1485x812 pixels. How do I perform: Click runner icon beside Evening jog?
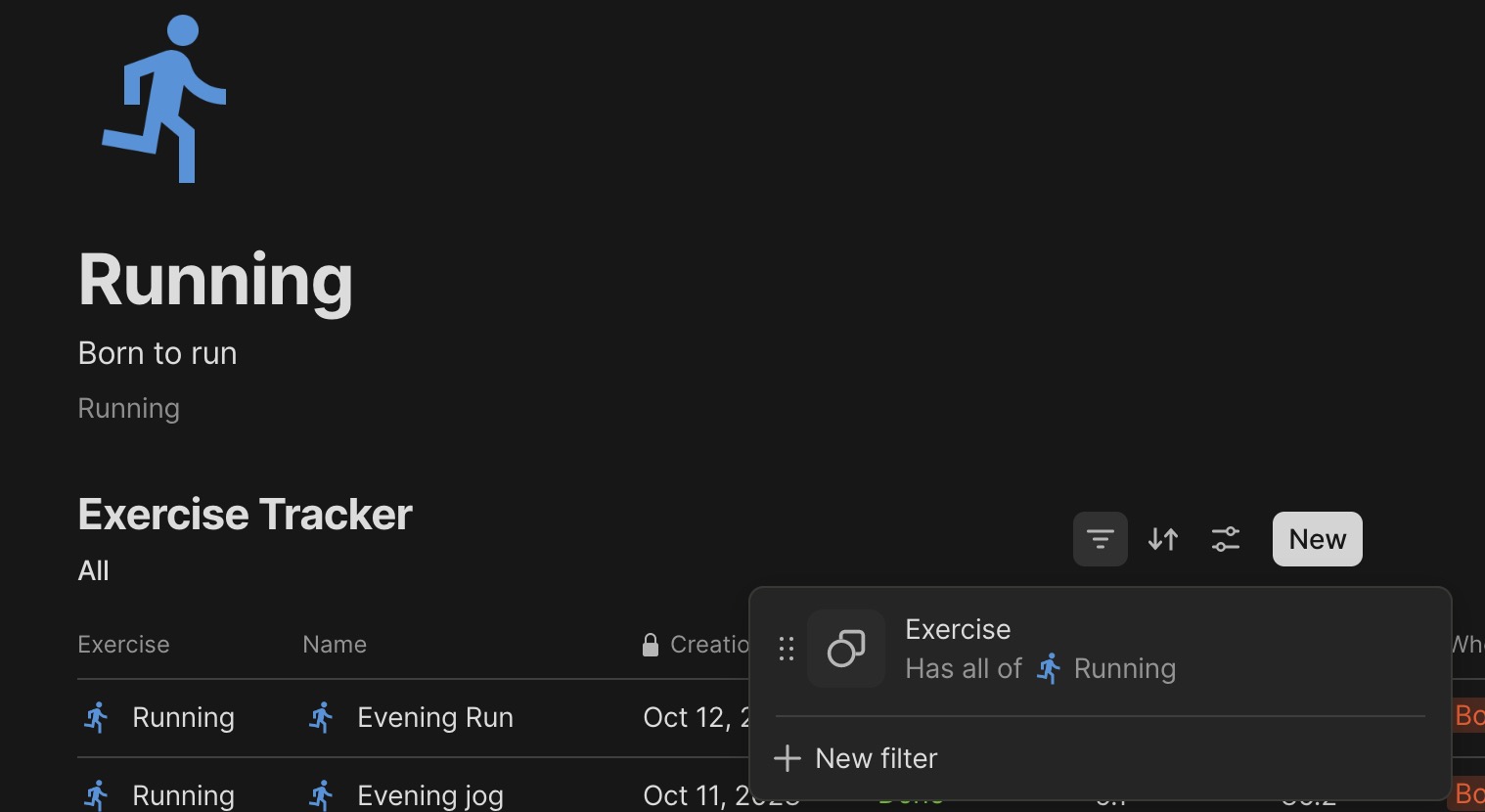point(321,794)
